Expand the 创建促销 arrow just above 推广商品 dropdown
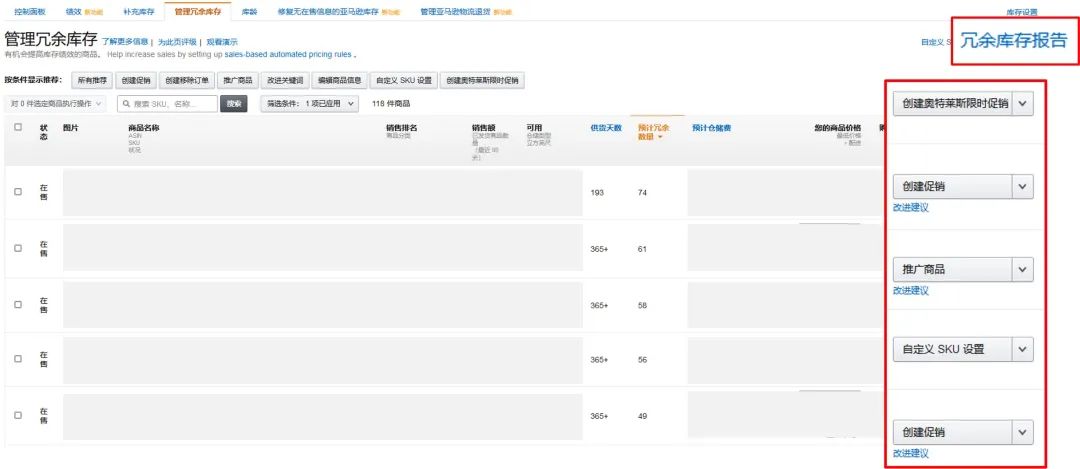Screen dimensions: 1080x469 (1022, 186)
